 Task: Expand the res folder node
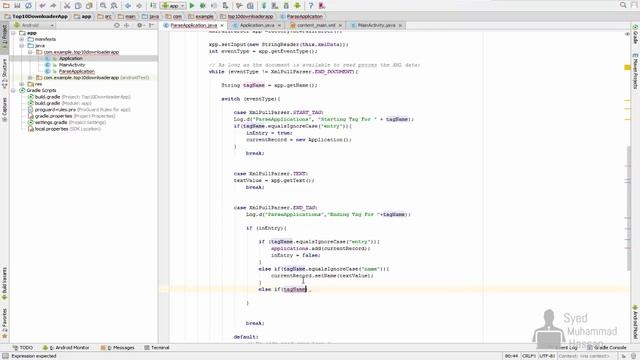(x=22, y=84)
